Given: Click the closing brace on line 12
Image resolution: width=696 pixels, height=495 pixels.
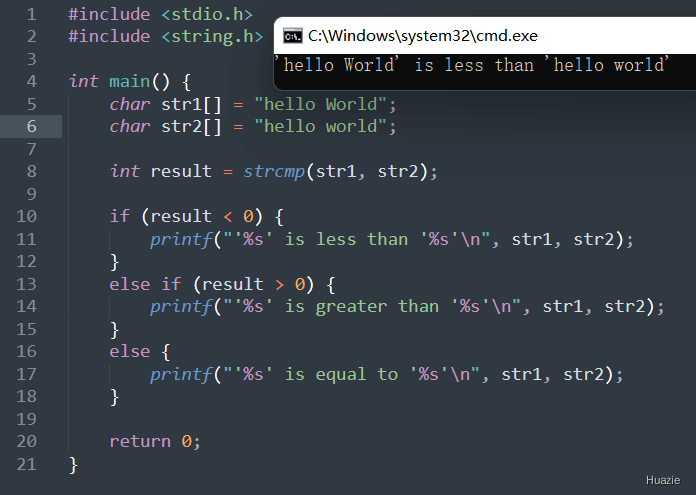Looking at the screenshot, I should (x=115, y=262).
